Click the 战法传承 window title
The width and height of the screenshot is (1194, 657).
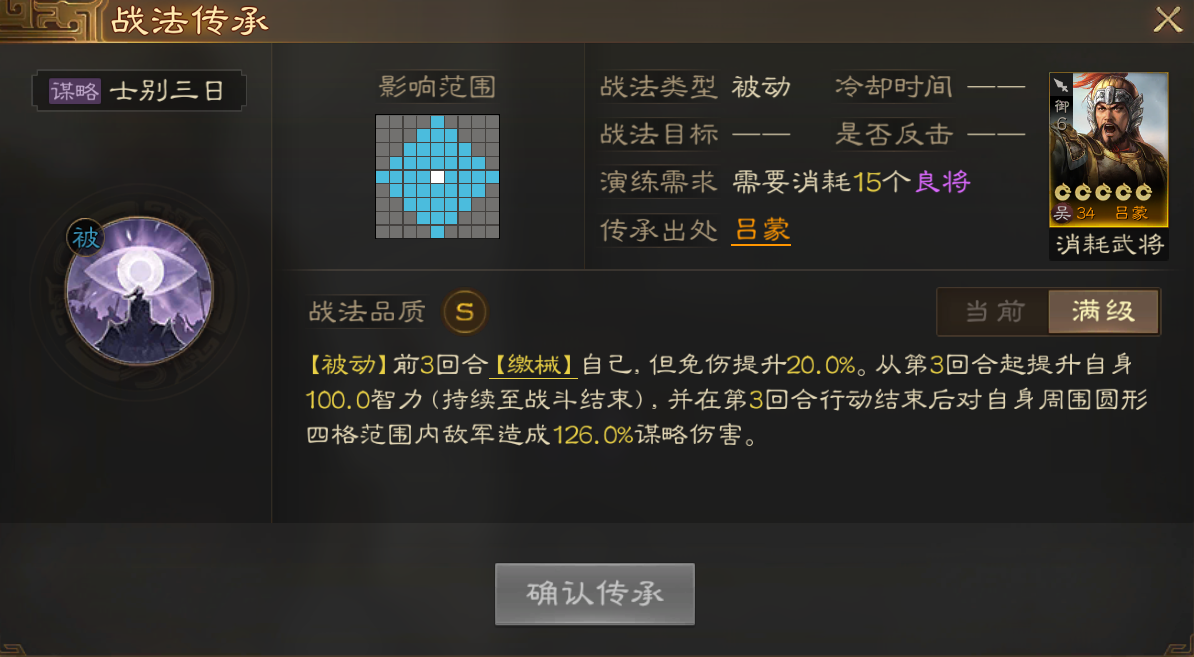click(x=190, y=21)
